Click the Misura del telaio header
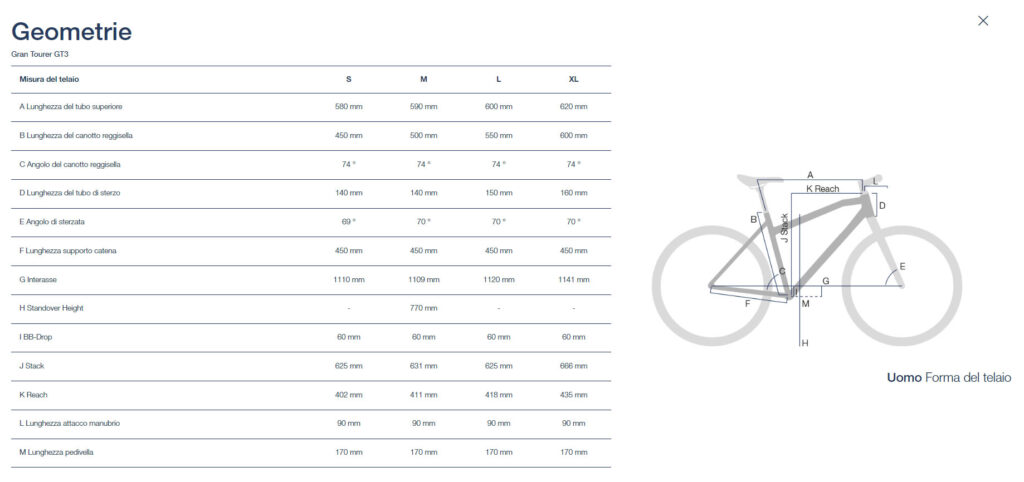Image resolution: width=1024 pixels, height=482 pixels. (49, 79)
